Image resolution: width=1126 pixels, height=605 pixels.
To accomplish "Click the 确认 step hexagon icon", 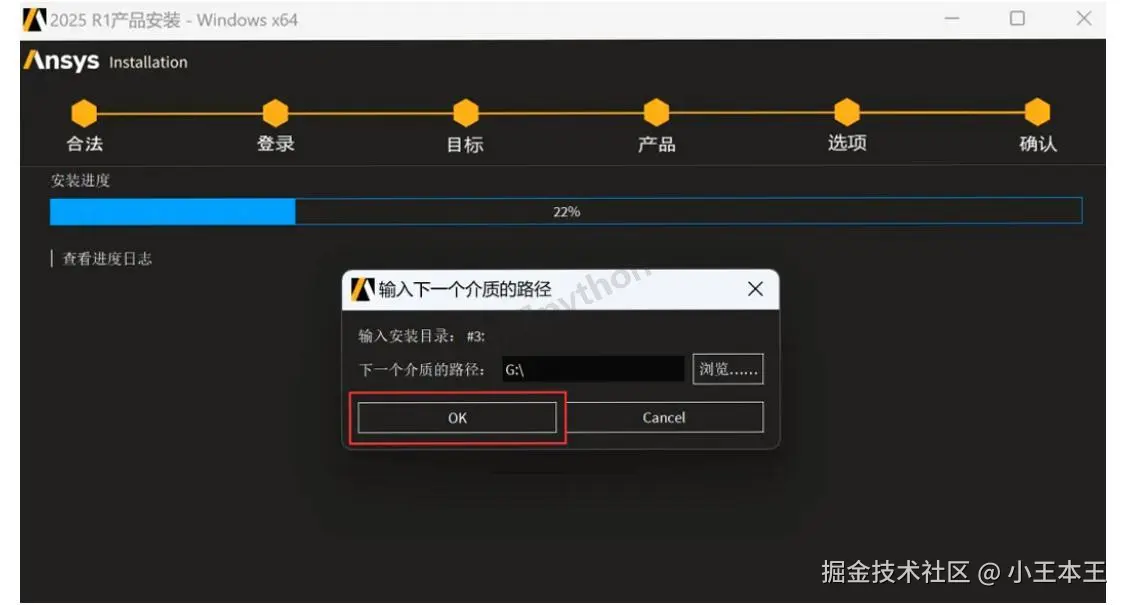I will coord(1036,113).
